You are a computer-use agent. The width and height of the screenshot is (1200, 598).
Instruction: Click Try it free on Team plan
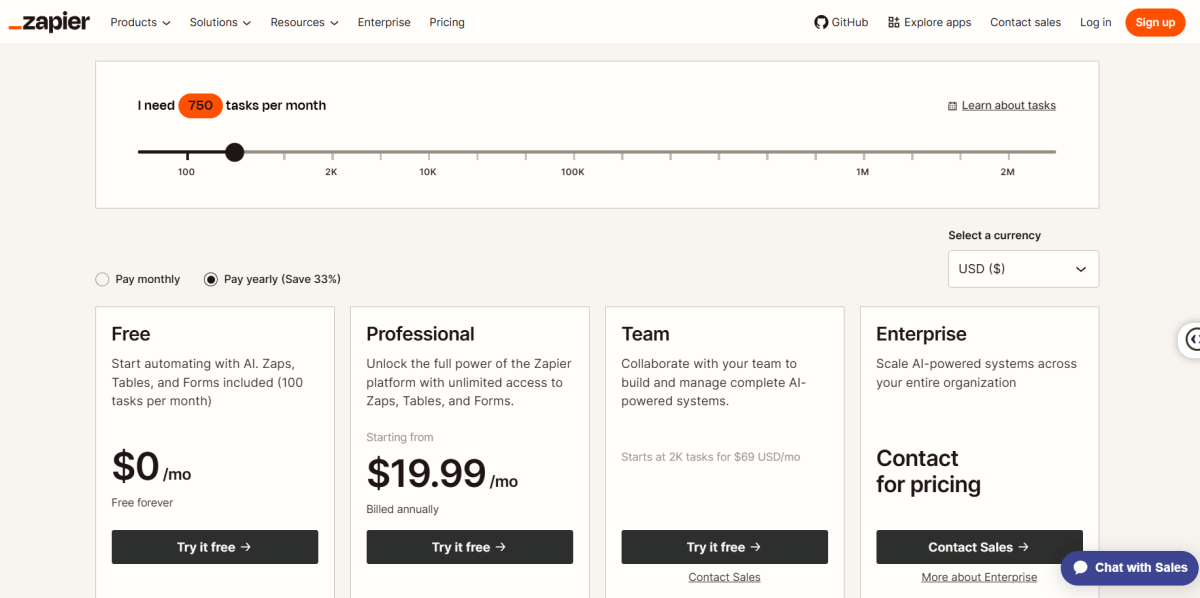pyautogui.click(x=725, y=547)
